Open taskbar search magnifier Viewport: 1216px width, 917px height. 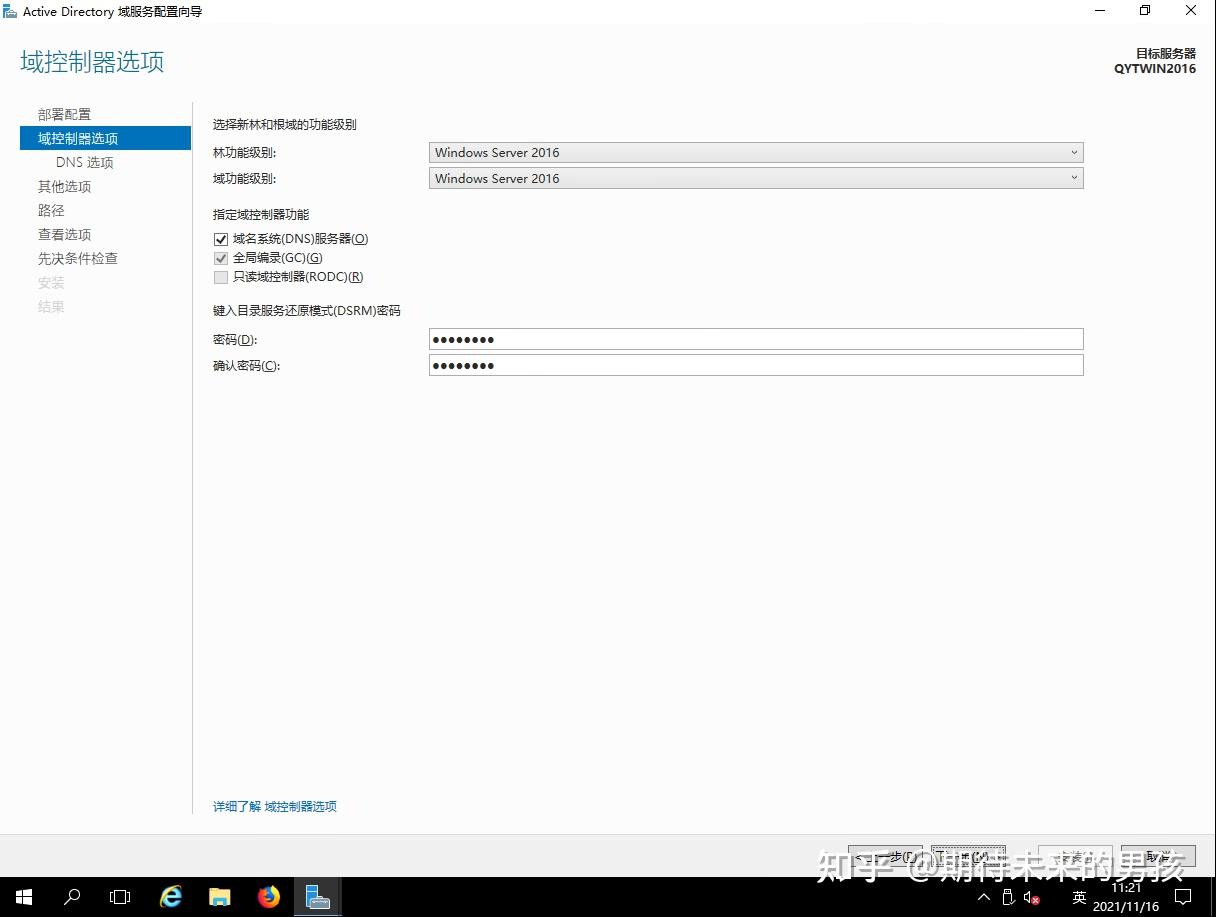coord(72,897)
